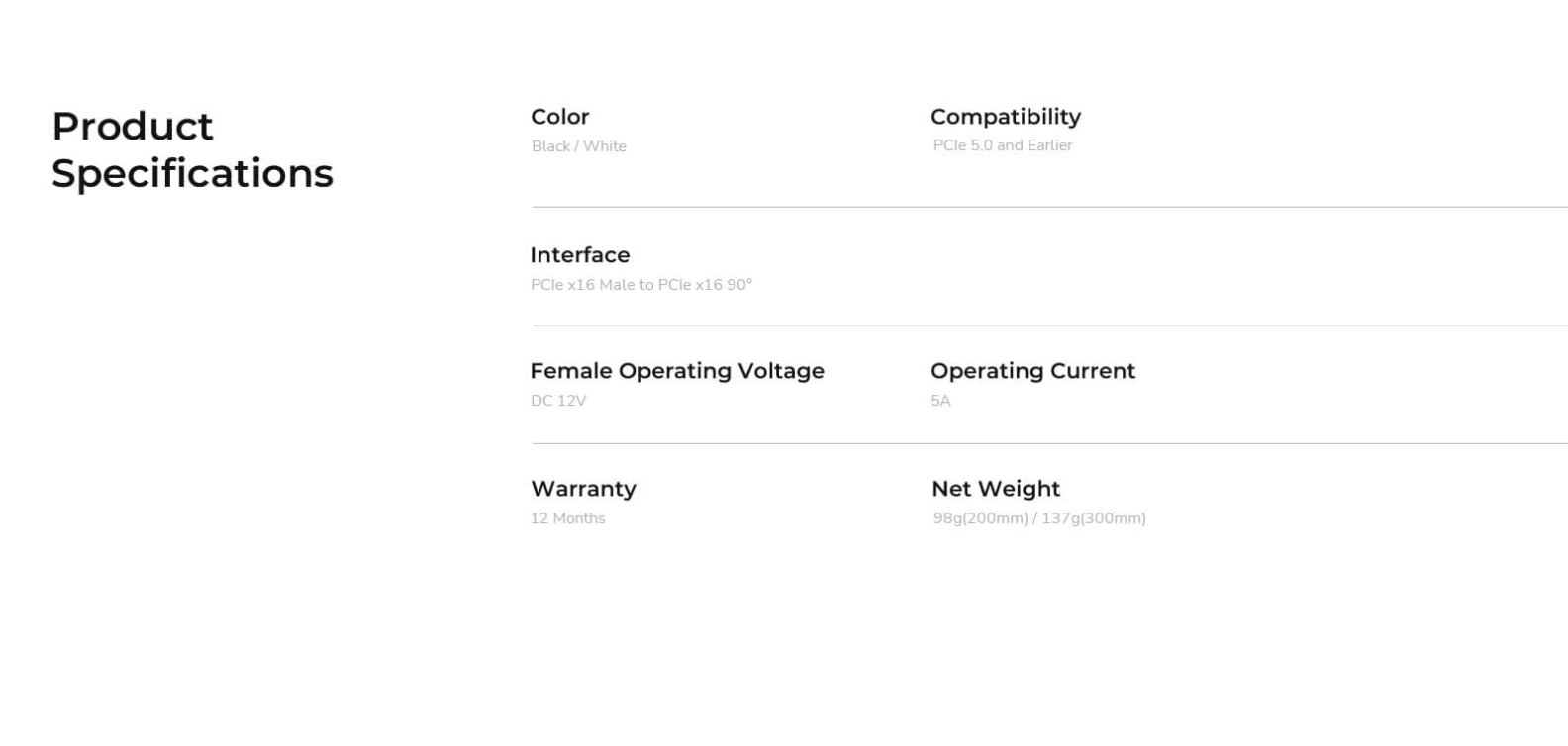Click the Compatibility spec label
This screenshot has width=1568, height=746.
point(1005,117)
